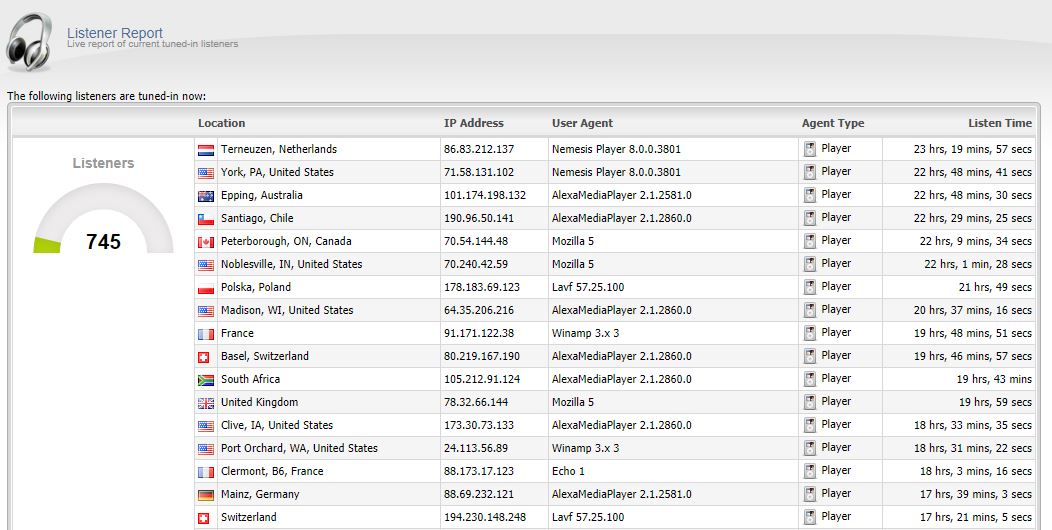This screenshot has height=530, width=1052.
Task: Click Echo 1 user agent
Action: 568,471
